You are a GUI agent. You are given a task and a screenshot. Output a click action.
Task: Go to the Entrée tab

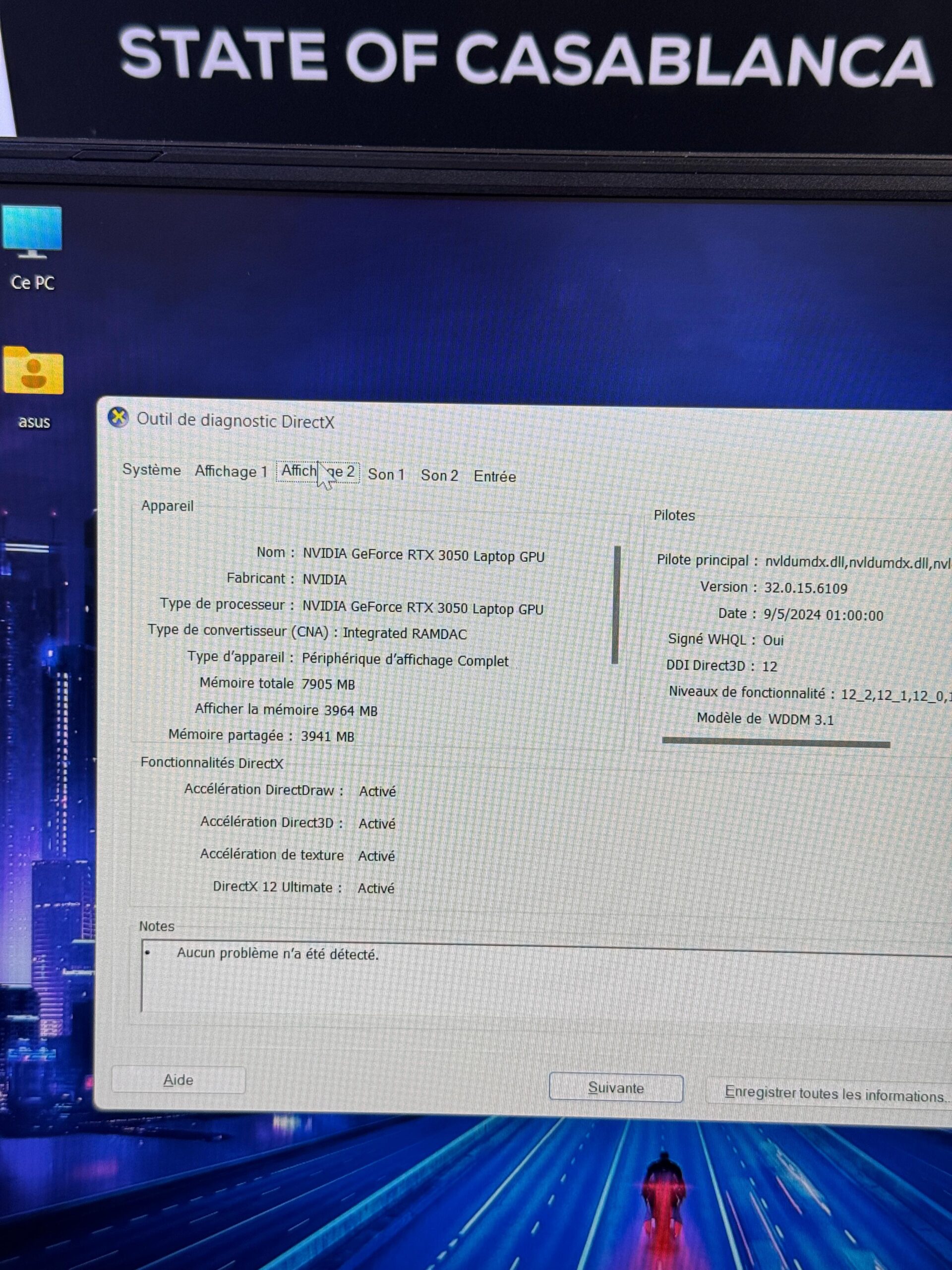tap(495, 477)
